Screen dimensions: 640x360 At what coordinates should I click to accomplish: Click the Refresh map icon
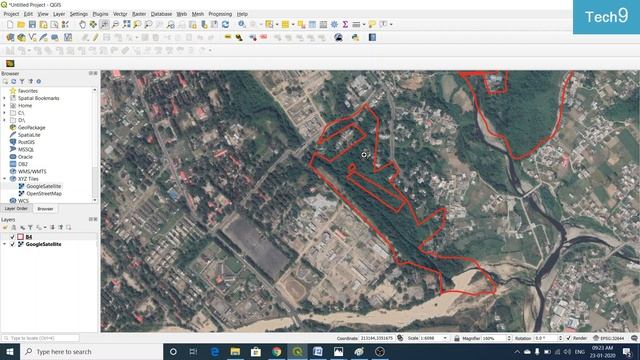pos(225,24)
